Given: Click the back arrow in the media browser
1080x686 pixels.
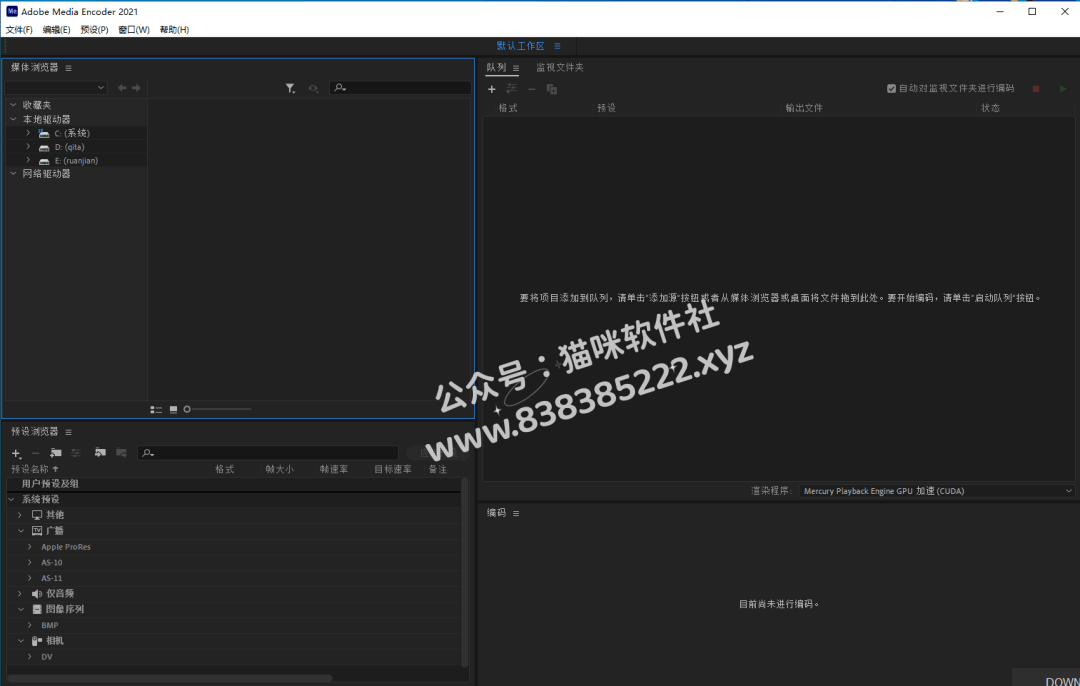Looking at the screenshot, I should 122,88.
